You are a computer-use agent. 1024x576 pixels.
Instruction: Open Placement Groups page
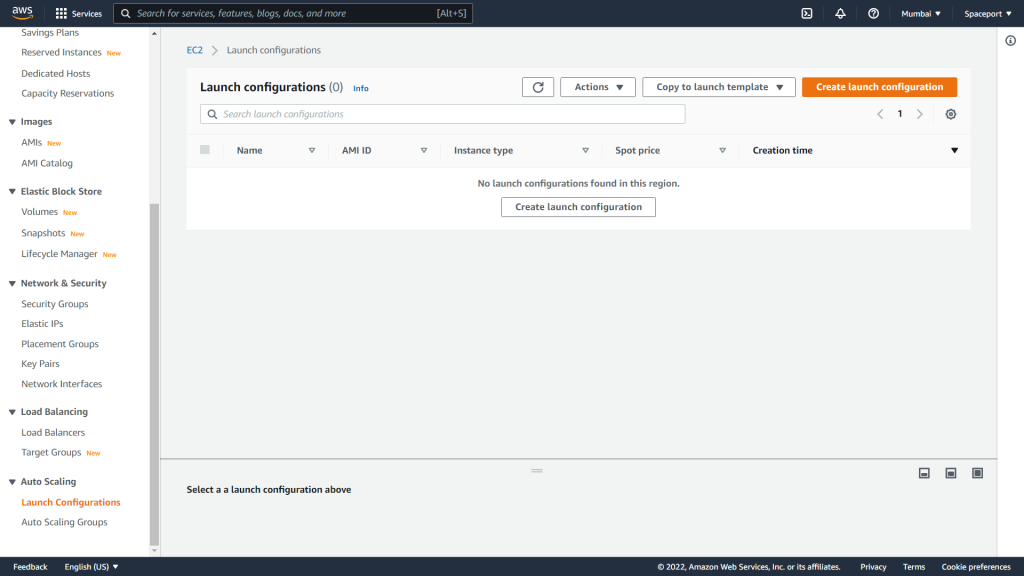60,344
